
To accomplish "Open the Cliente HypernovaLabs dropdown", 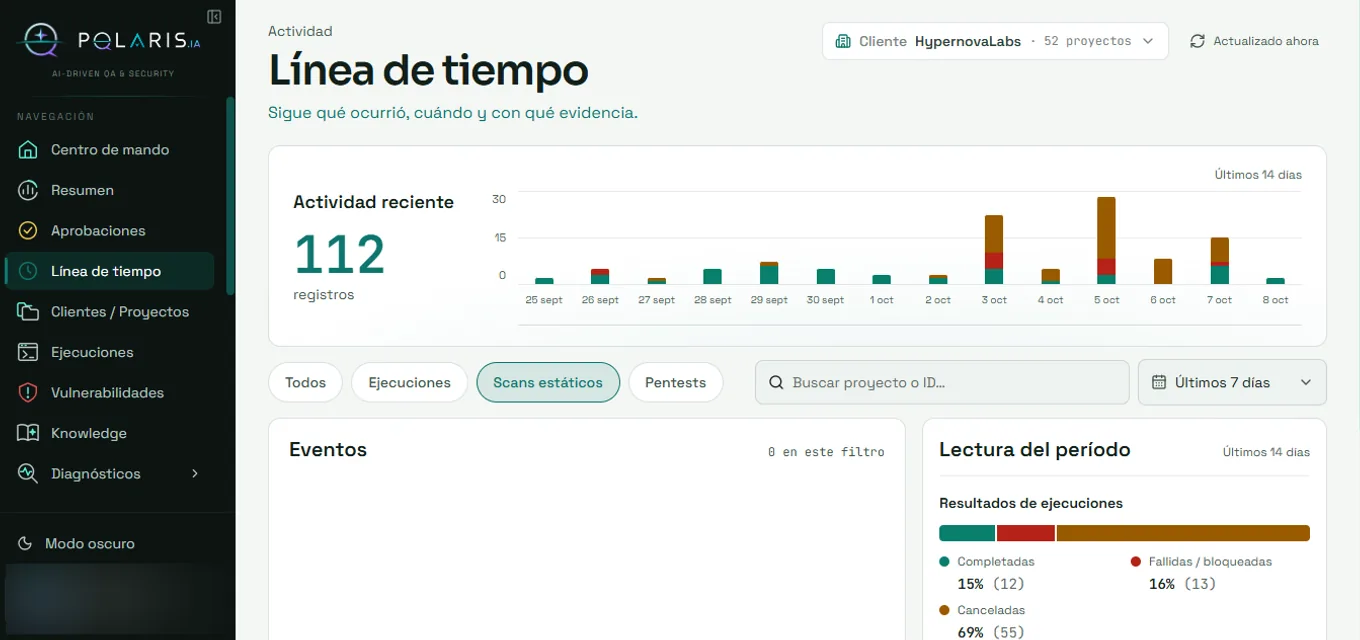I will (x=995, y=42).
